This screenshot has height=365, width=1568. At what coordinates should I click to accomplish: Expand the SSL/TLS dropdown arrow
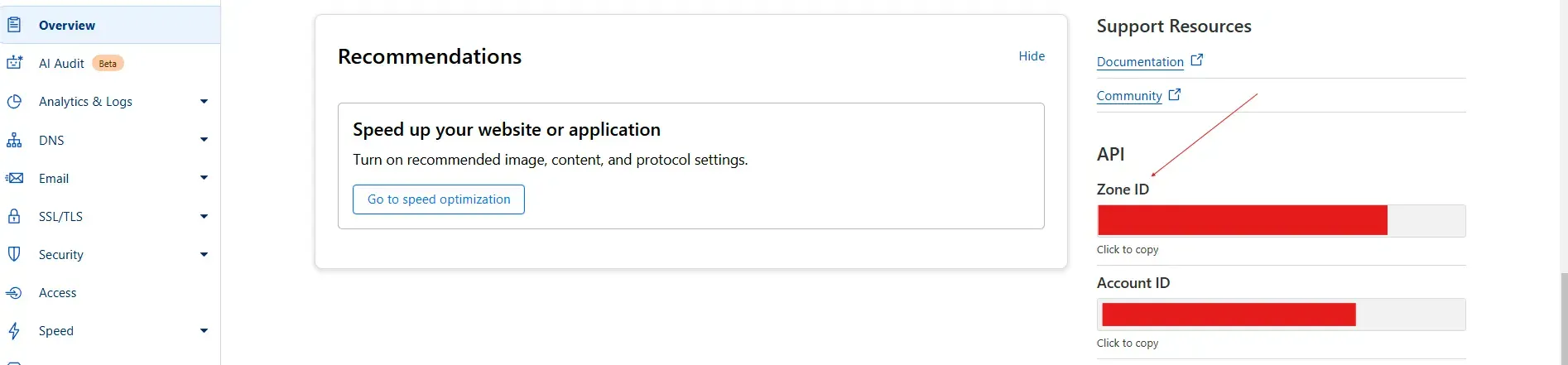click(x=204, y=217)
